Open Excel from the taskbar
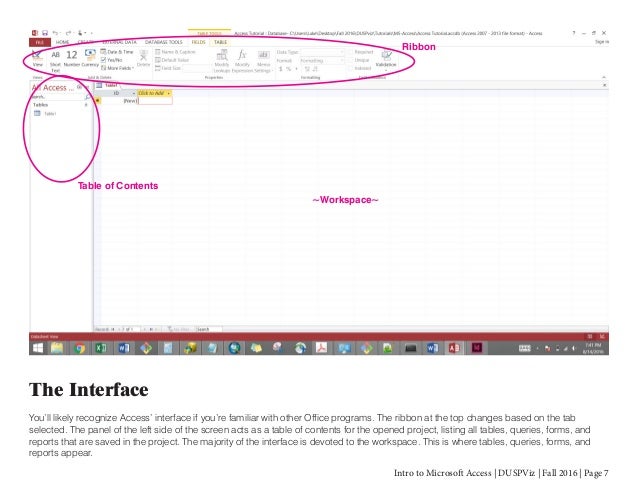The image size is (638, 493). coord(101,348)
